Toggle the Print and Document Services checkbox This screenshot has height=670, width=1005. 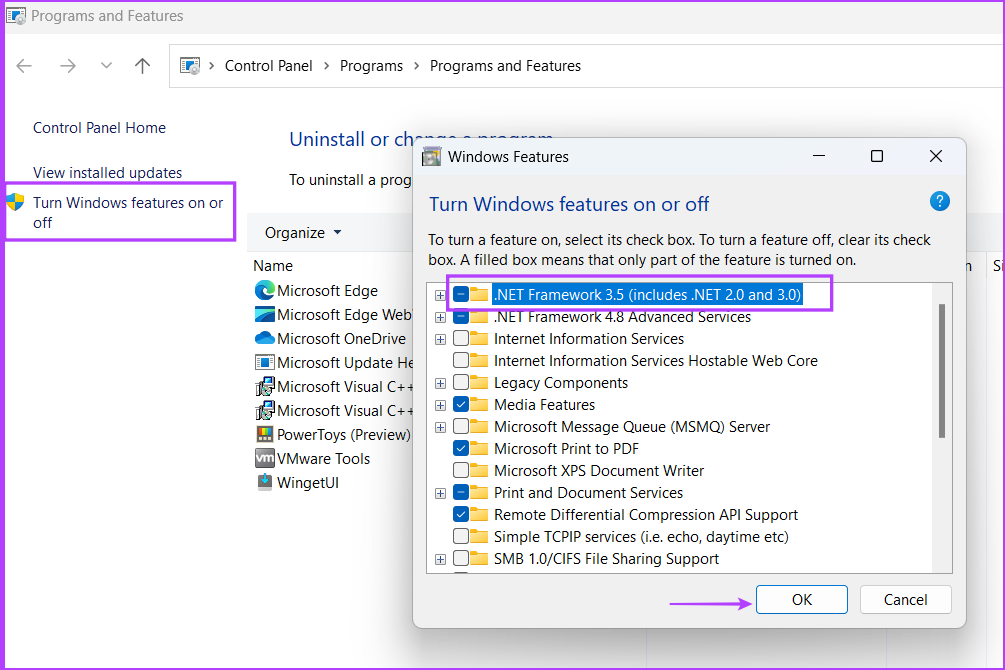[x=460, y=492]
